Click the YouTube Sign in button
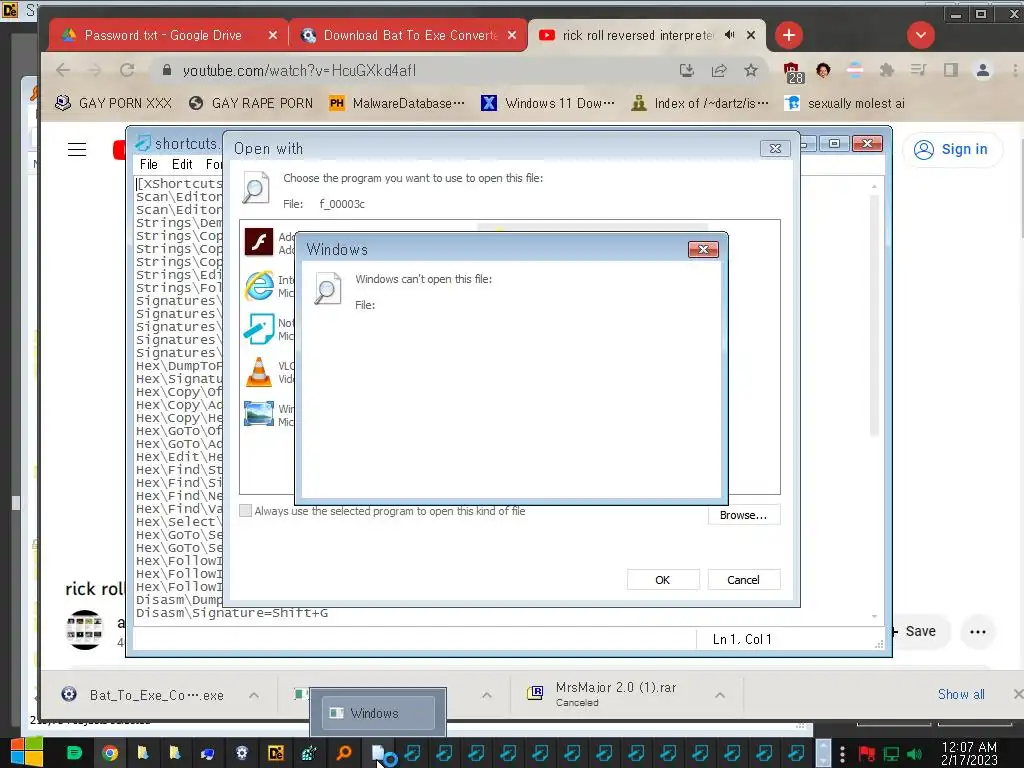 pyautogui.click(x=952, y=150)
